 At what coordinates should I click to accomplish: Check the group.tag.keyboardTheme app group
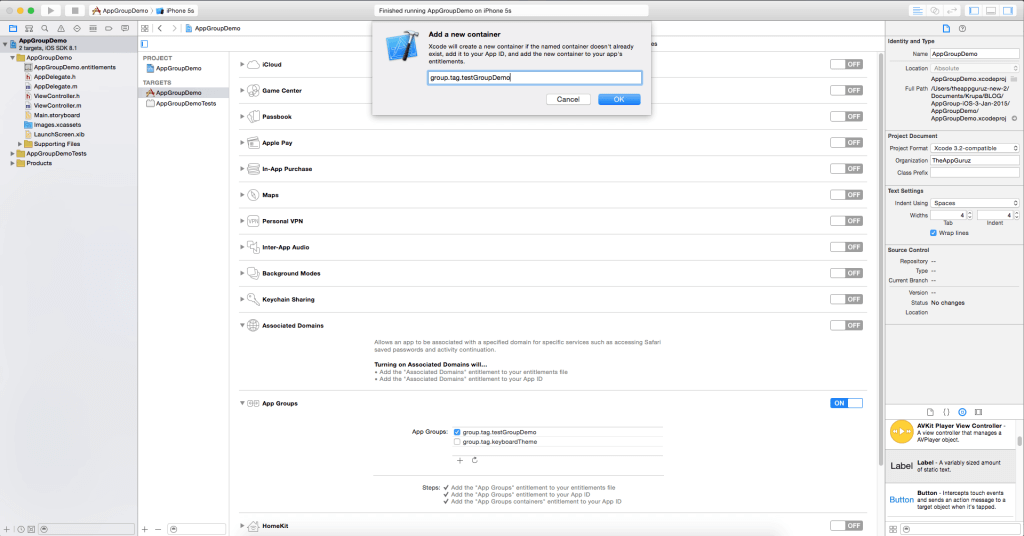(x=457, y=442)
